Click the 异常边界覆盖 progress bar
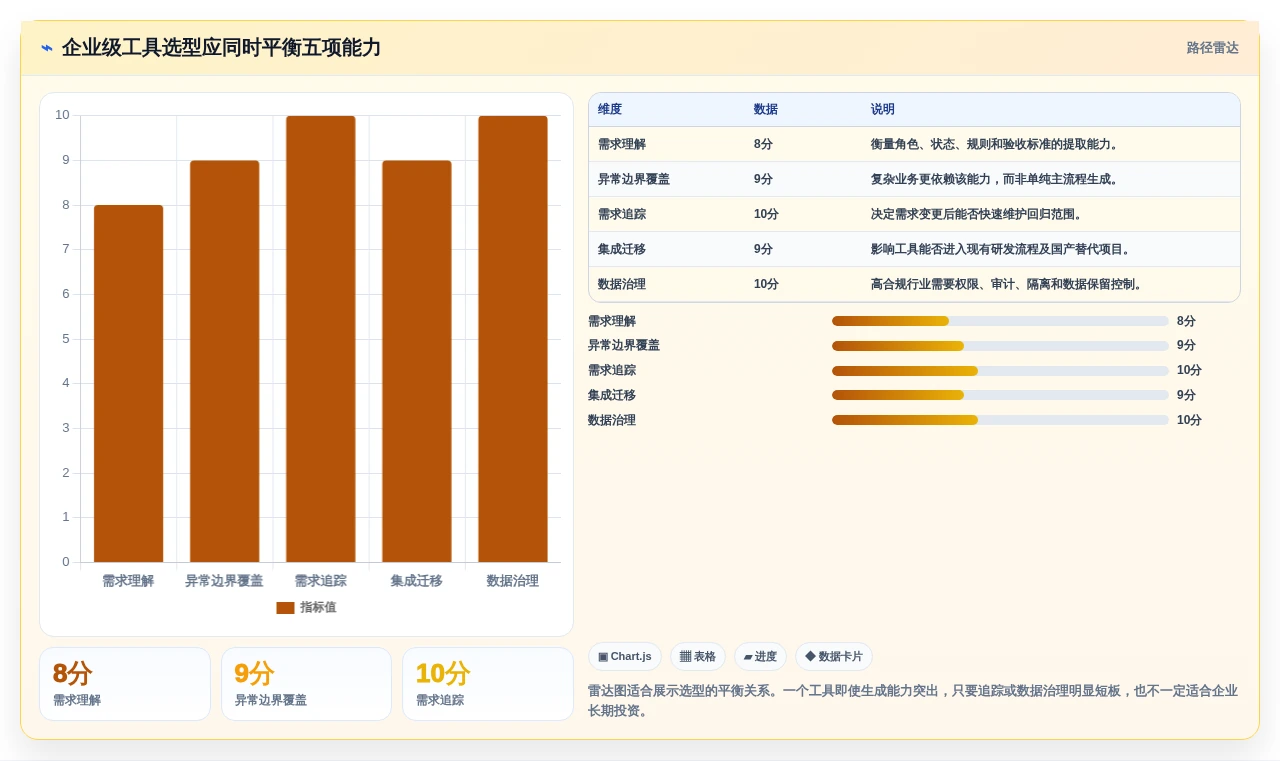Image resolution: width=1280 pixels, height=761 pixels. pyautogui.click(x=1000, y=346)
